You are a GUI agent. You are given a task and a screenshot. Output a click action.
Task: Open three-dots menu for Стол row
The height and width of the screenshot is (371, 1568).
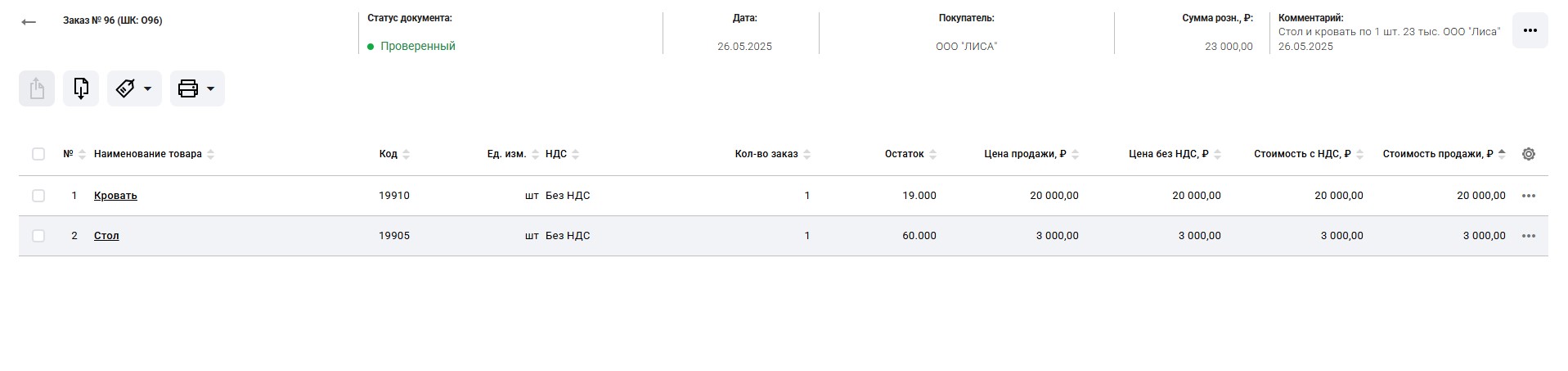[1528, 236]
